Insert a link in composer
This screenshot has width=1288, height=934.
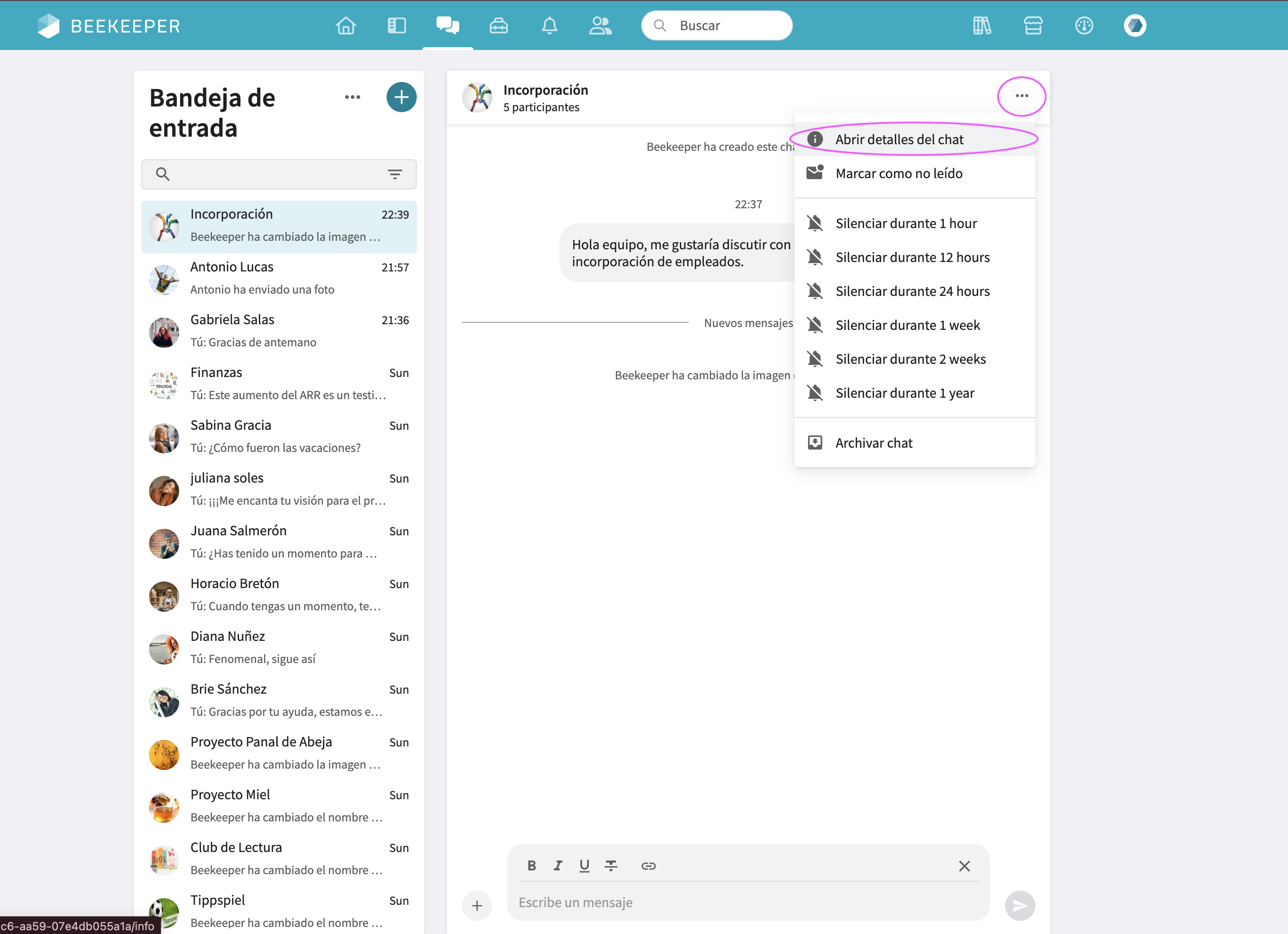648,865
